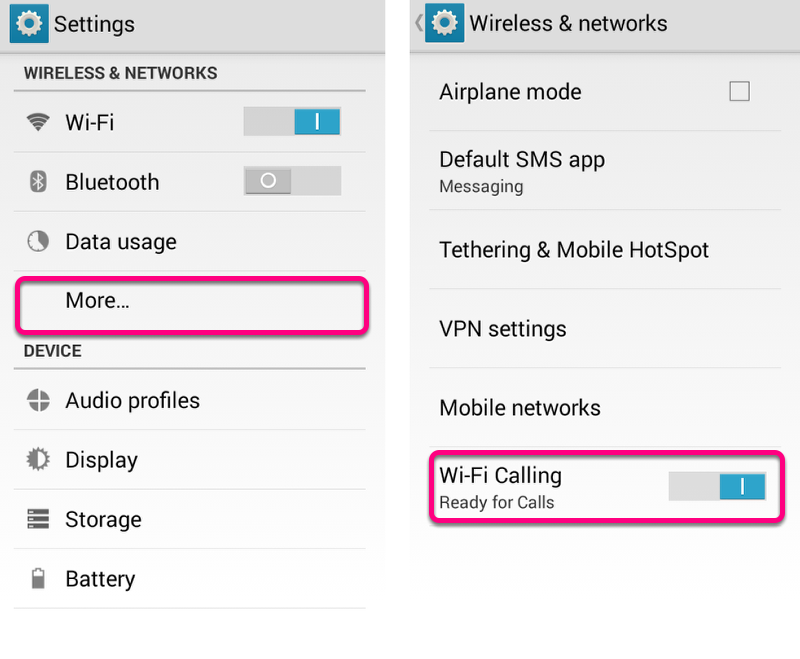This screenshot has width=800, height=659.
Task: Tap the Audio profiles icon
Action: coord(38,401)
